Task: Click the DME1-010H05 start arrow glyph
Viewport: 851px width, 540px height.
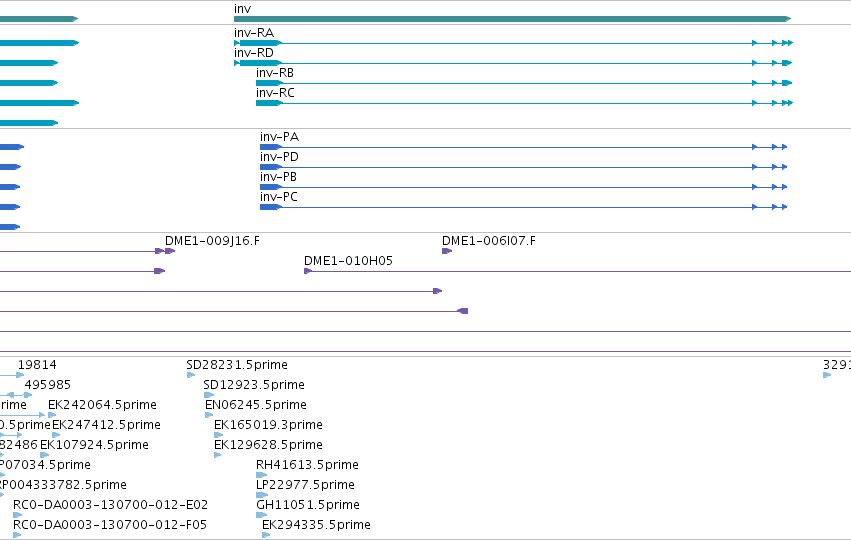Action: 308,271
